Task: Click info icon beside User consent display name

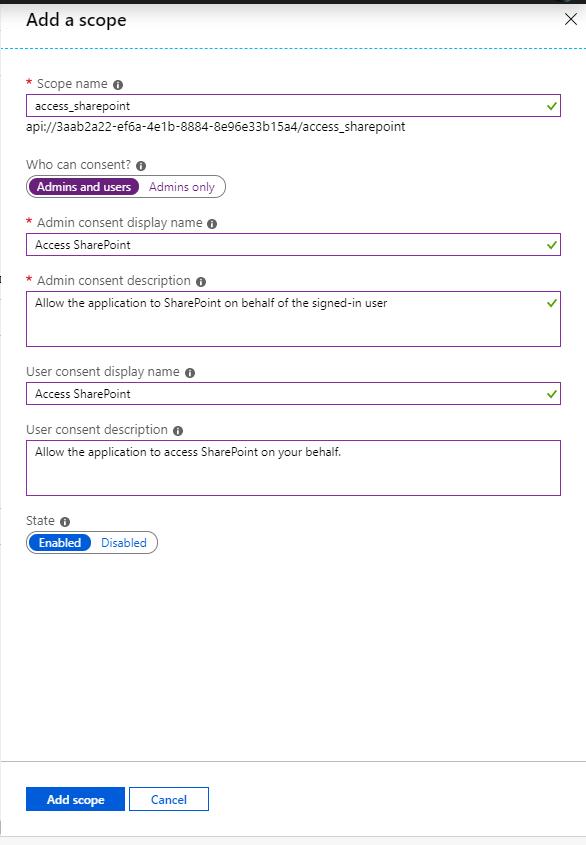Action: tap(190, 372)
